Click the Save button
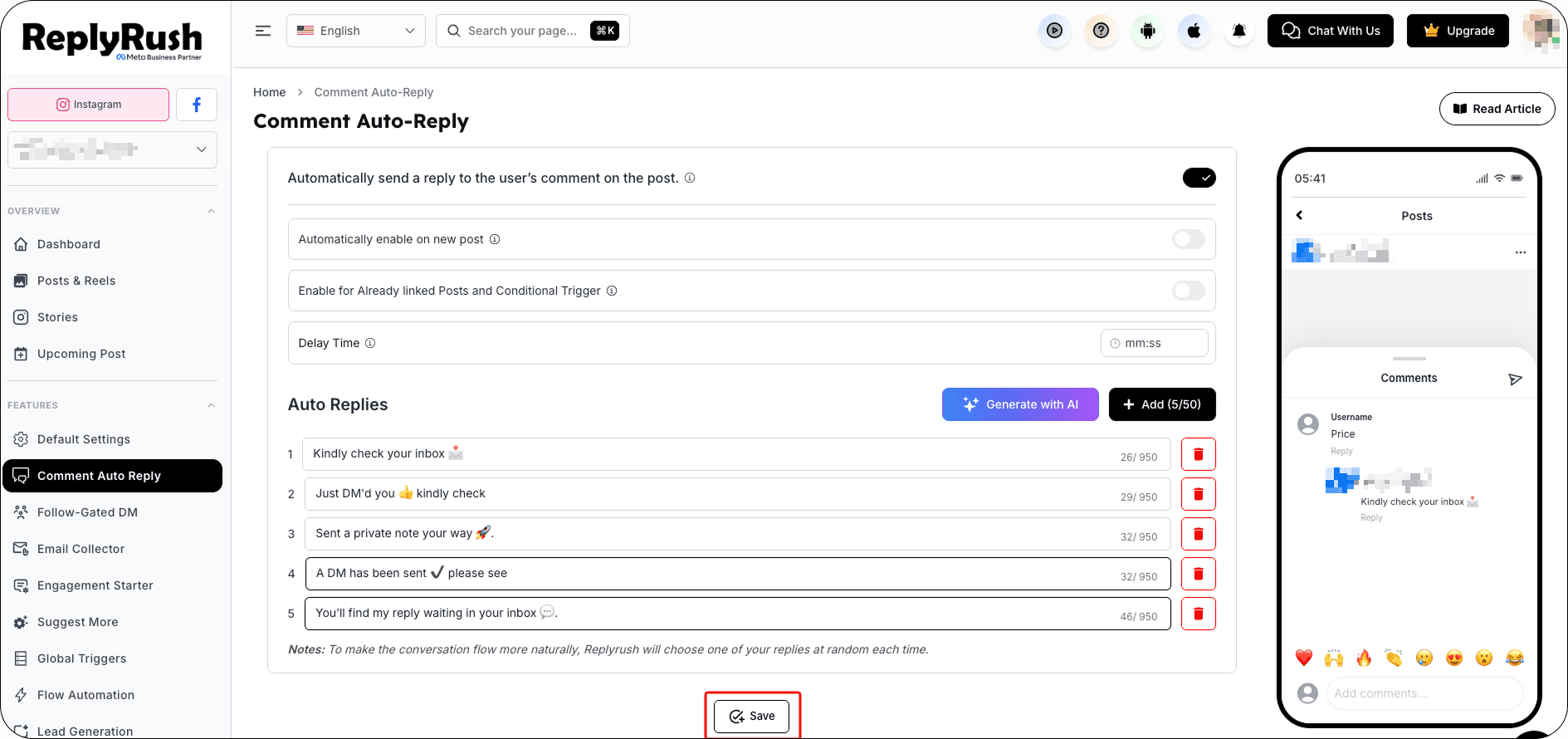This screenshot has height=739, width=1568. click(752, 717)
